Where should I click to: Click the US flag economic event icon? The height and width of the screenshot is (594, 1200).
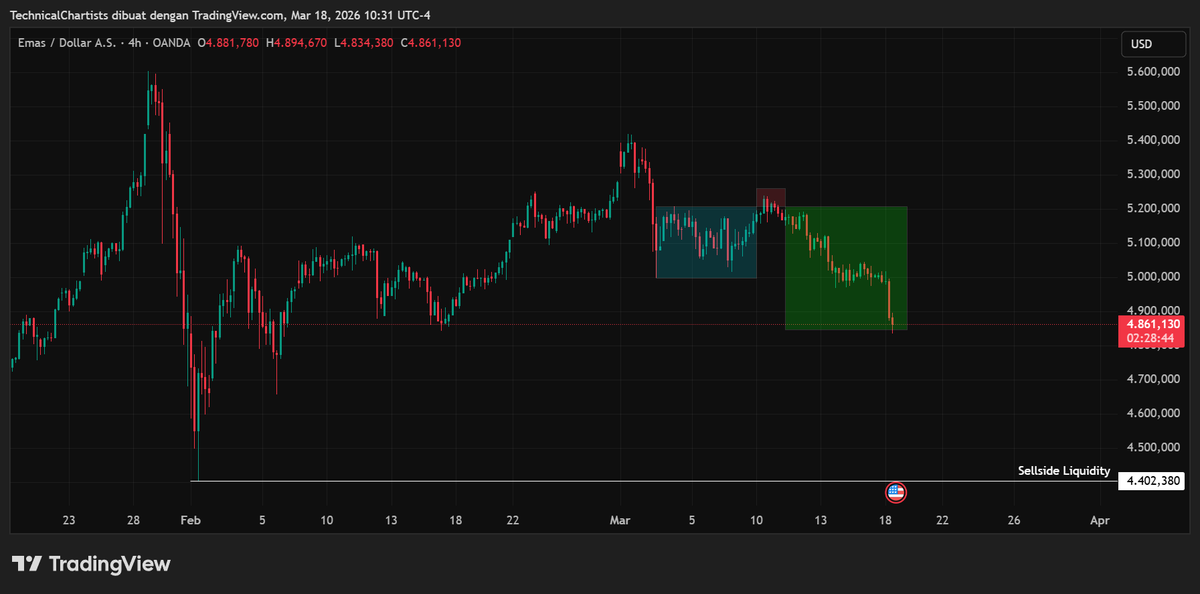[895, 492]
